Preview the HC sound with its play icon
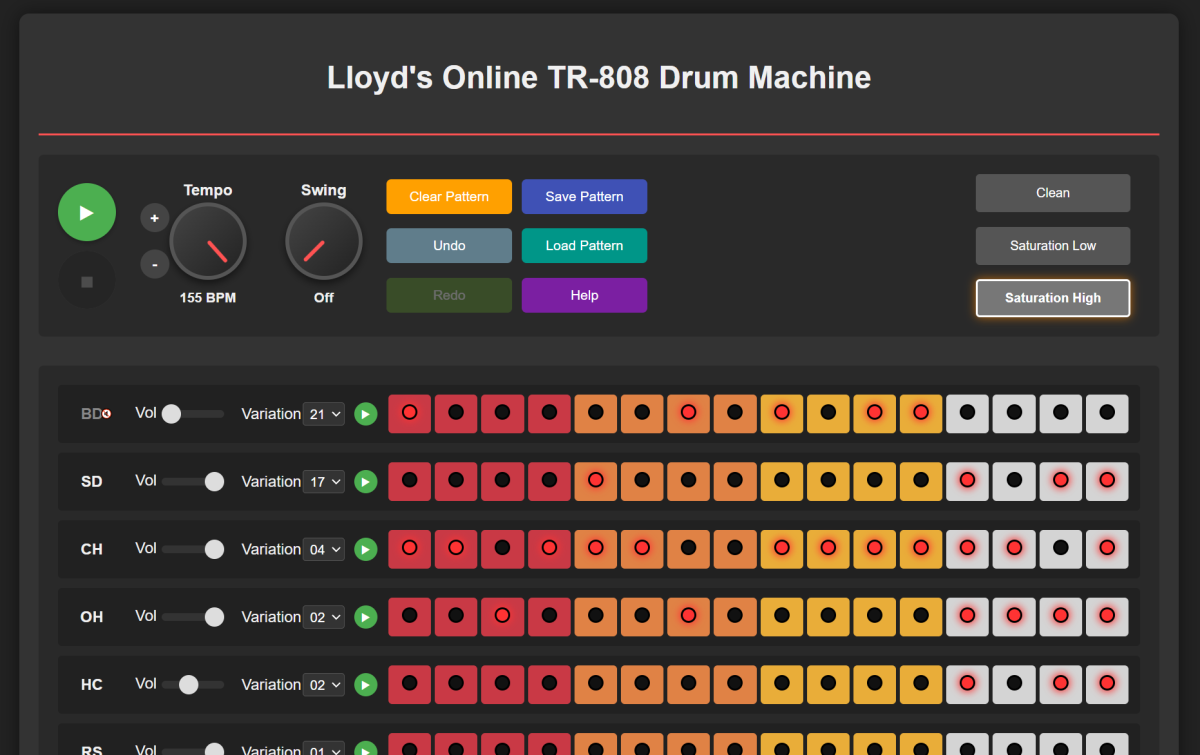Image resolution: width=1200 pixels, height=755 pixels. (x=366, y=685)
